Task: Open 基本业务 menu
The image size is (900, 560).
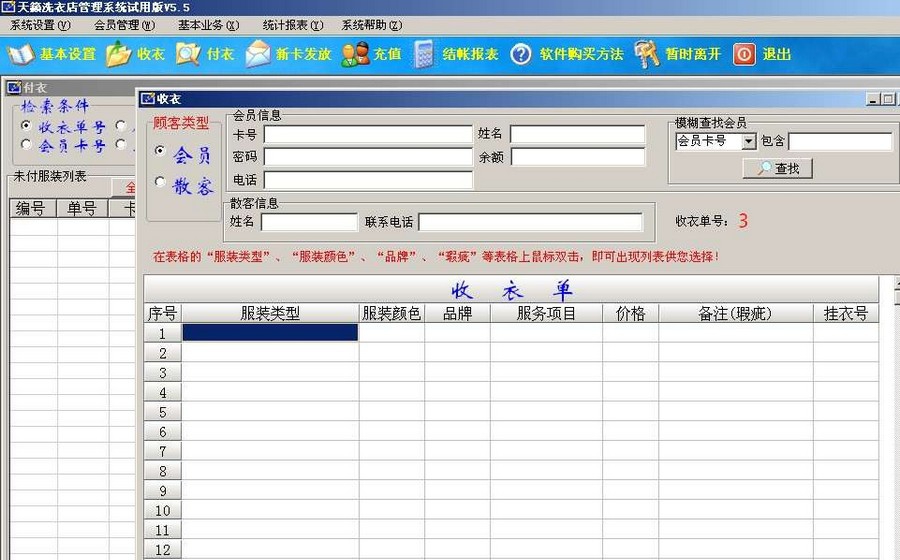Action: [208, 25]
